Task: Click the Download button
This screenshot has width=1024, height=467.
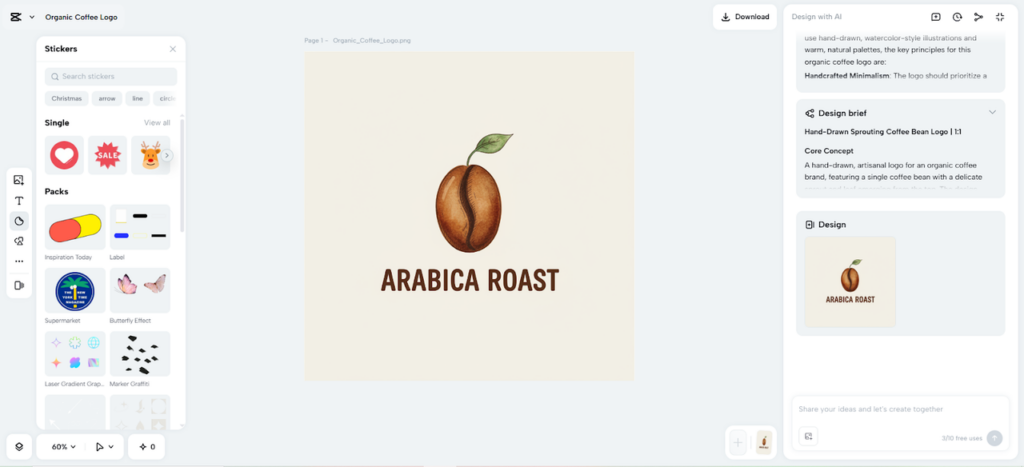Action: pos(744,17)
